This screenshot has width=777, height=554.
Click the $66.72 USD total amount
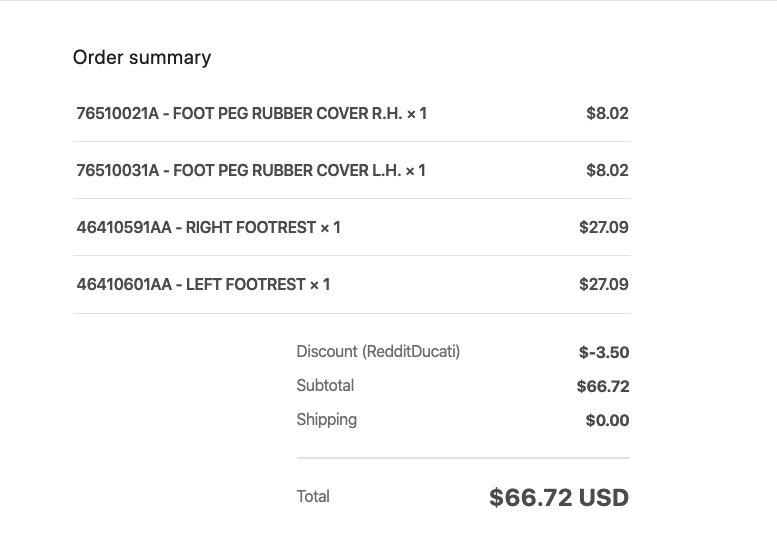click(559, 498)
